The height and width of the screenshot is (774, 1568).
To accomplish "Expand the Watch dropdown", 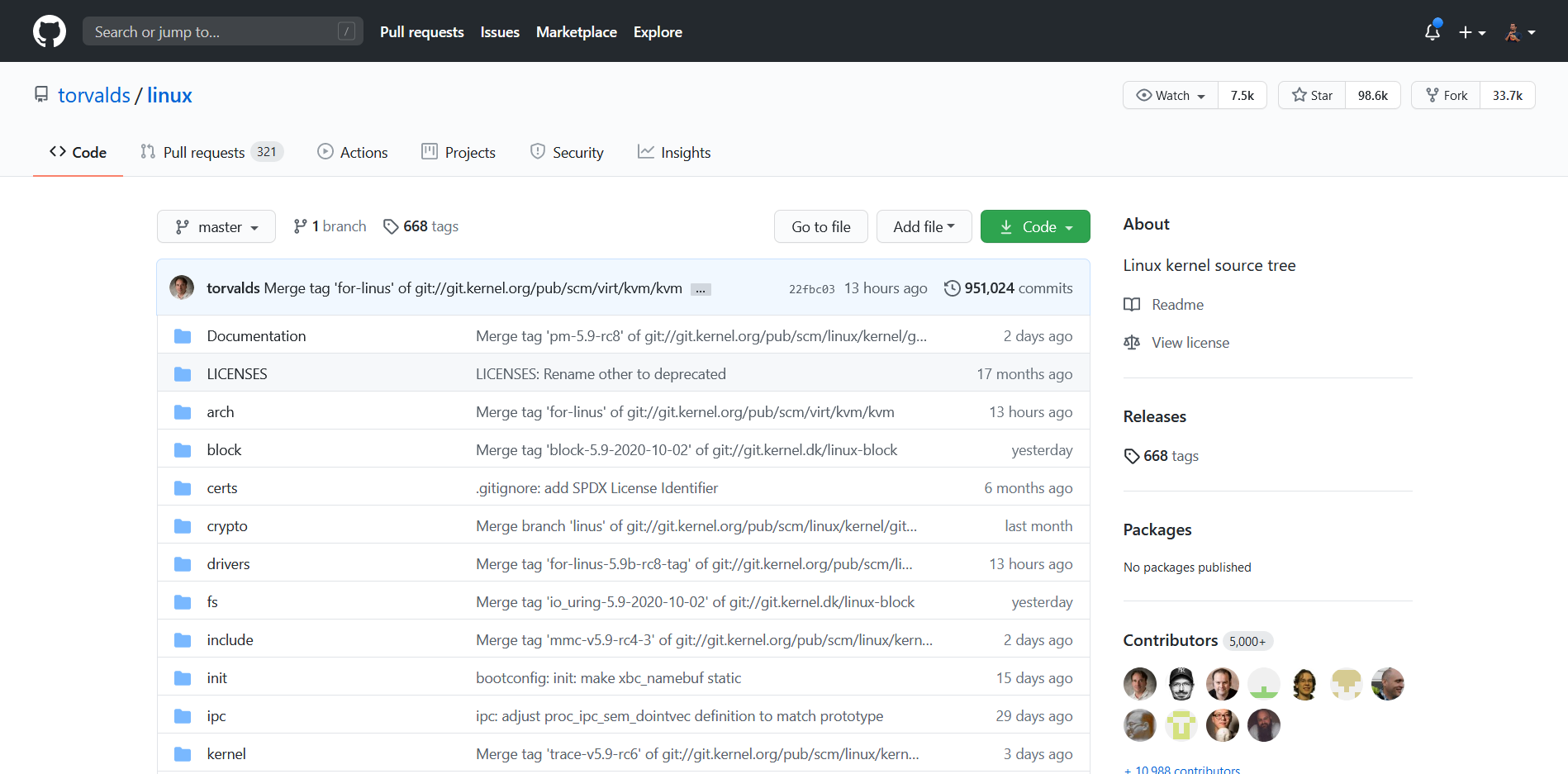I will (1171, 95).
